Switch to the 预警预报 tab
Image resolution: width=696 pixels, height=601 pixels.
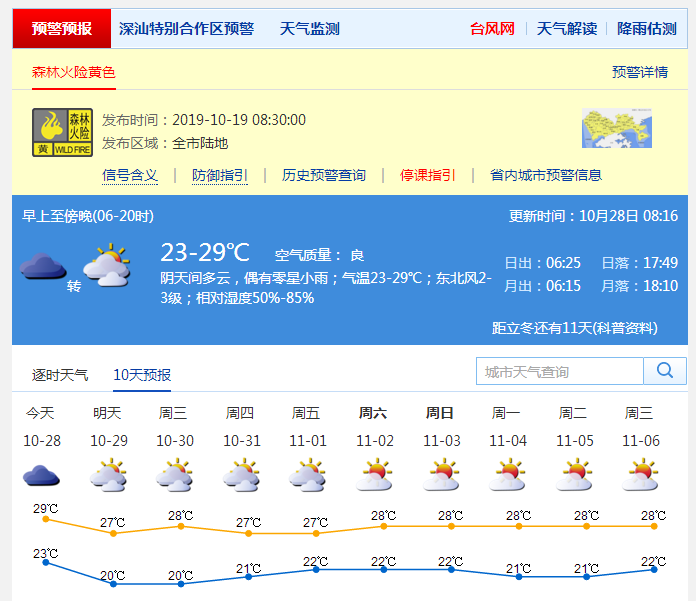click(61, 29)
